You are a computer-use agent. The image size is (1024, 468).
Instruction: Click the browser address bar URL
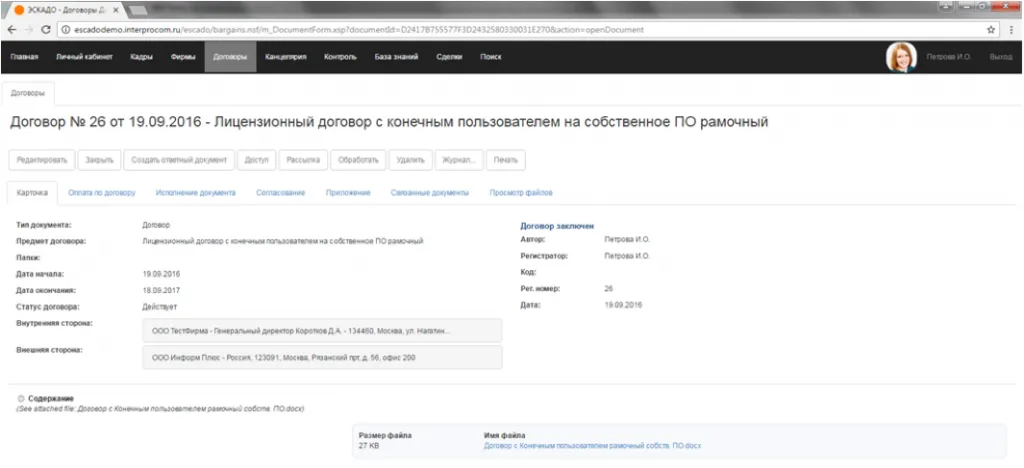[x=400, y=30]
